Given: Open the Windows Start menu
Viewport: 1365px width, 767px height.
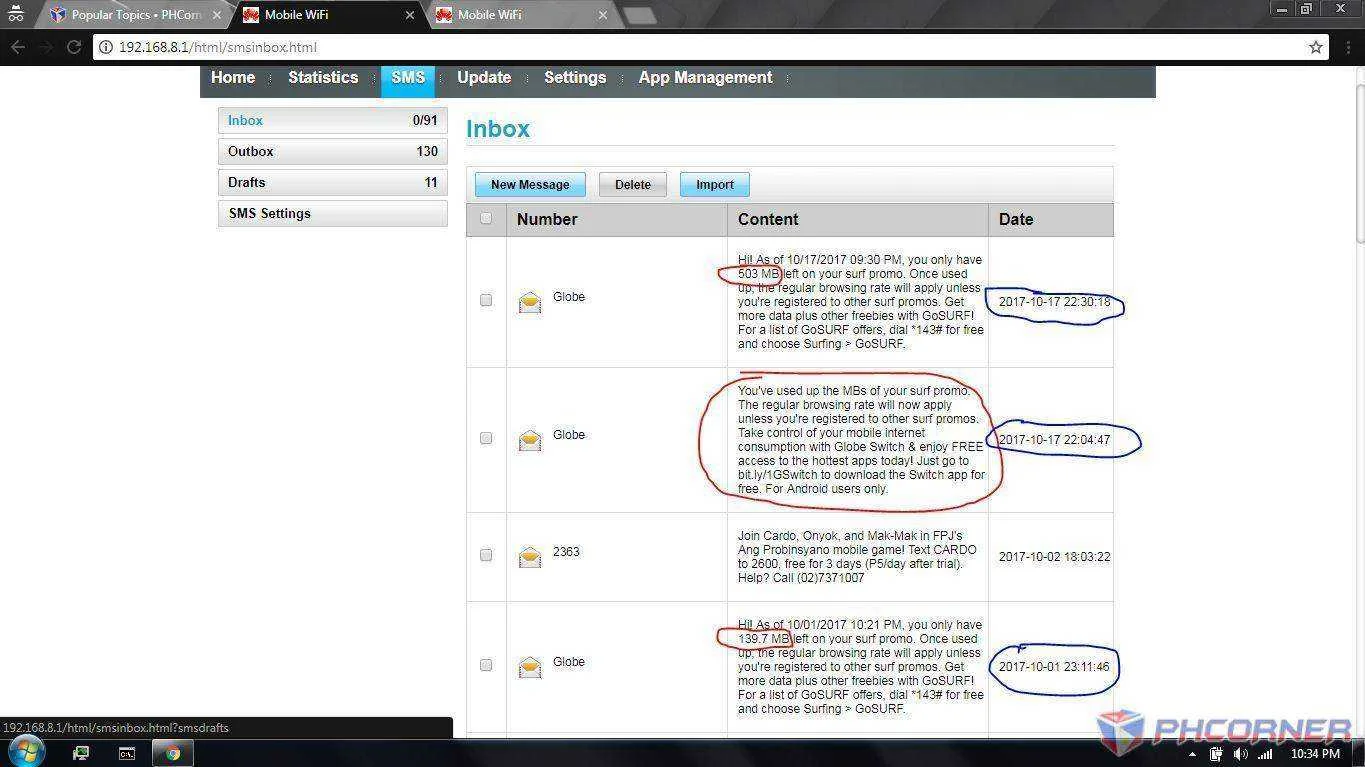Looking at the screenshot, I should tap(25, 752).
